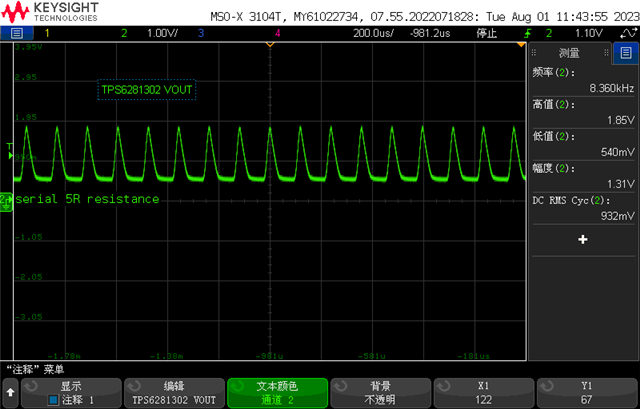640x409 pixels.
Task: Open the 背景 不透明 softkey
Action: point(380,393)
